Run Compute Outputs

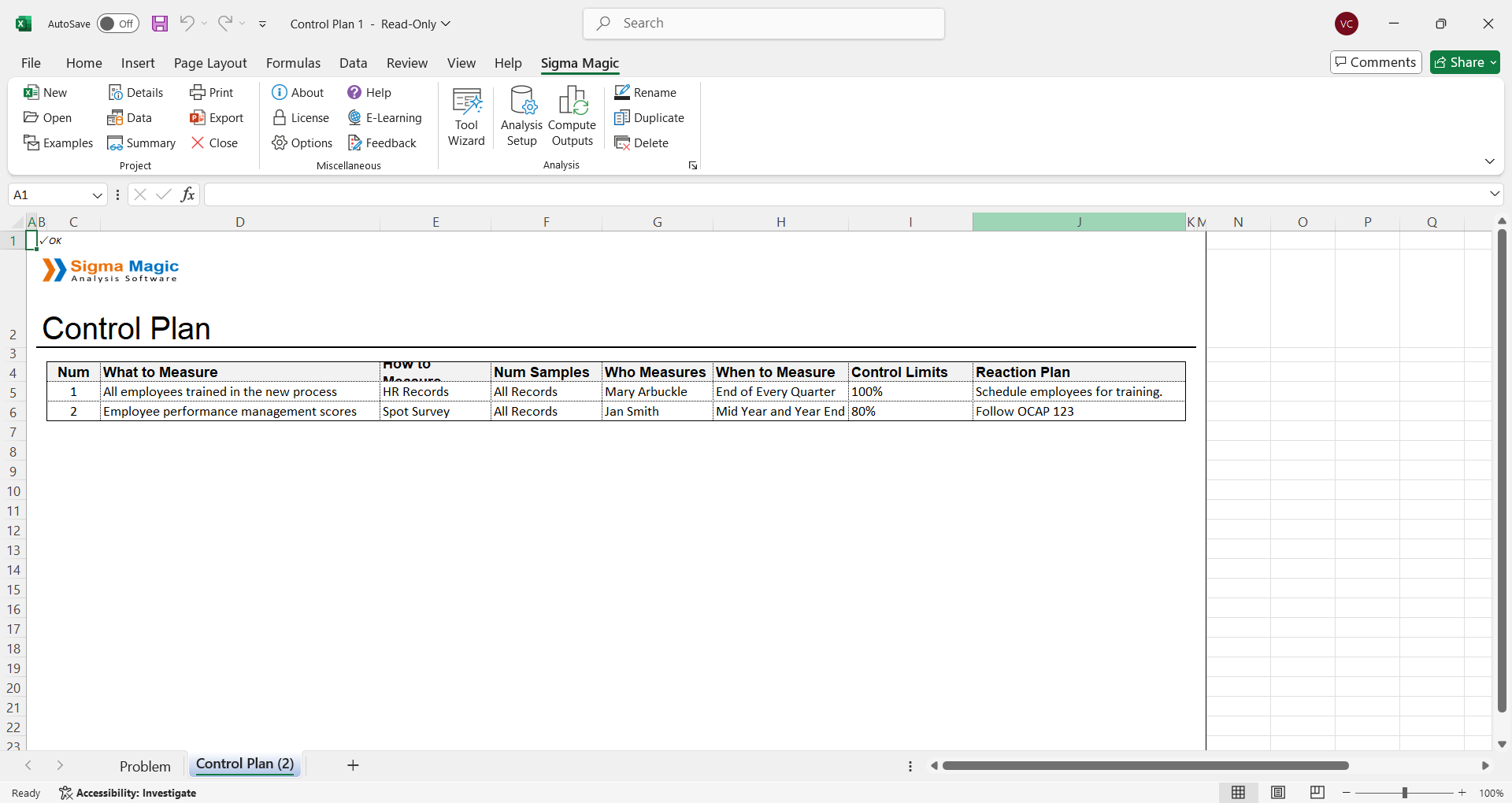573,117
